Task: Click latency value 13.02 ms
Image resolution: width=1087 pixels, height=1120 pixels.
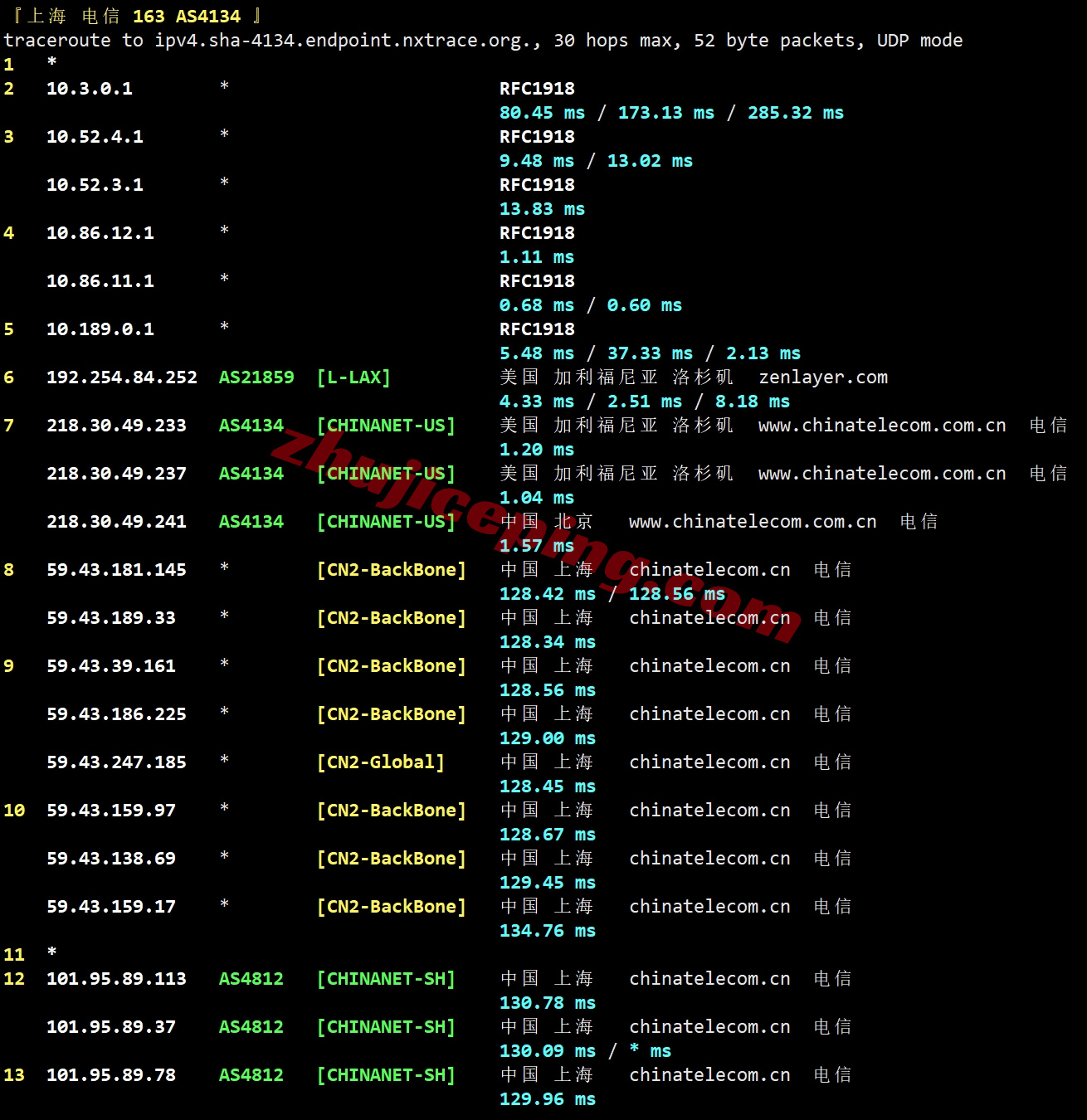Action: click(650, 161)
